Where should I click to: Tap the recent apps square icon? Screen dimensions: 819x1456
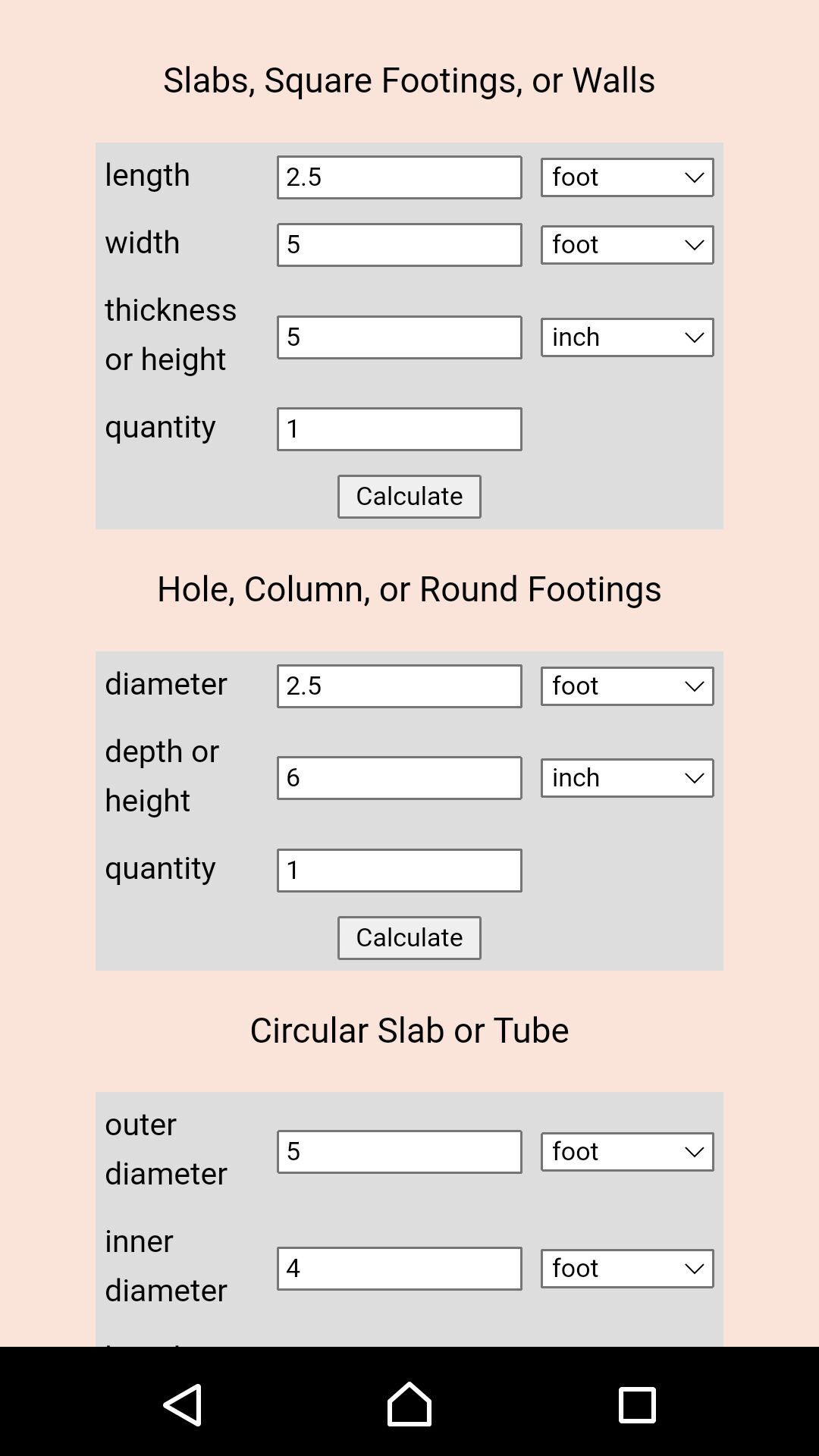pyautogui.click(x=637, y=1404)
